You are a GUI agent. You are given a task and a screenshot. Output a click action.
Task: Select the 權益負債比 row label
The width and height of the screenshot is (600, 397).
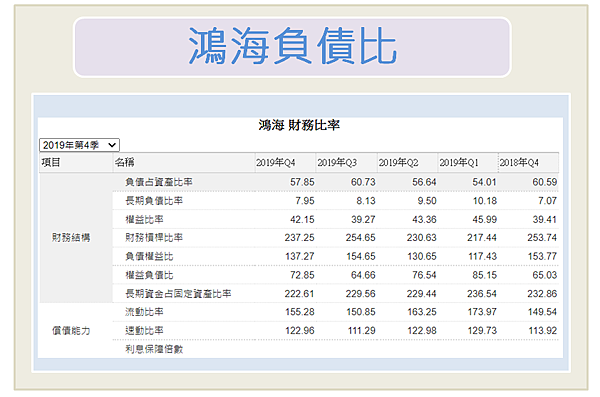(149, 275)
